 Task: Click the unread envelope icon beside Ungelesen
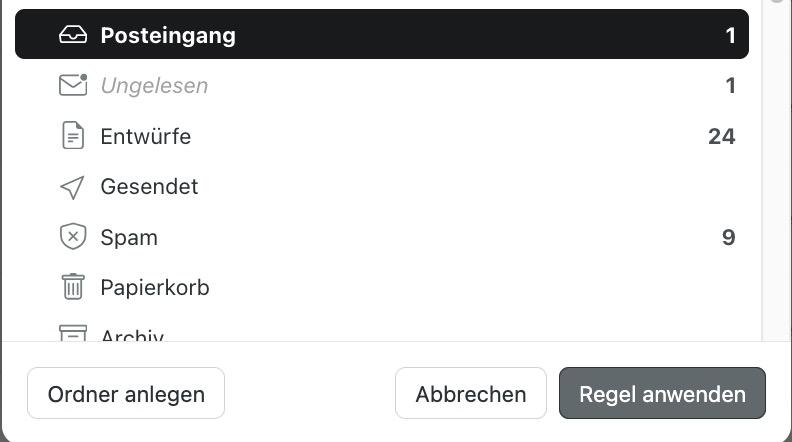coord(73,86)
